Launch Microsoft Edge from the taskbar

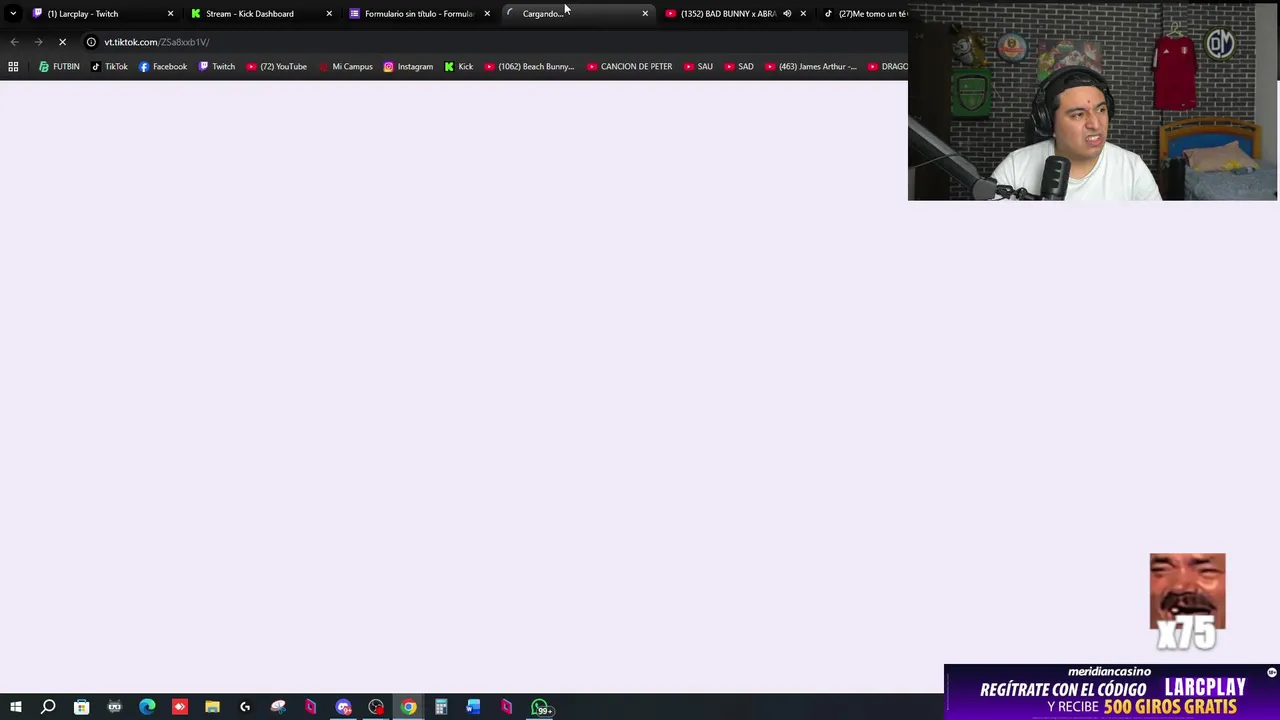click(x=147, y=707)
